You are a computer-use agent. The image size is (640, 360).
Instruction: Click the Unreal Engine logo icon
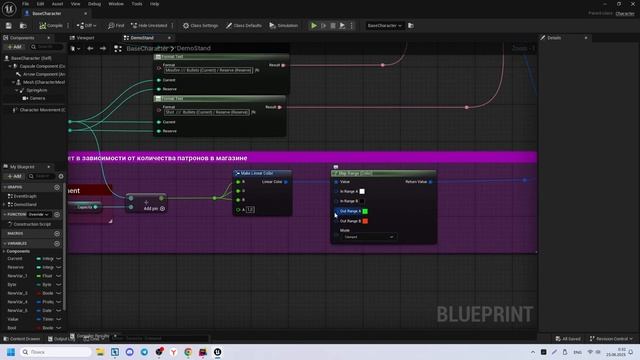coord(9,9)
